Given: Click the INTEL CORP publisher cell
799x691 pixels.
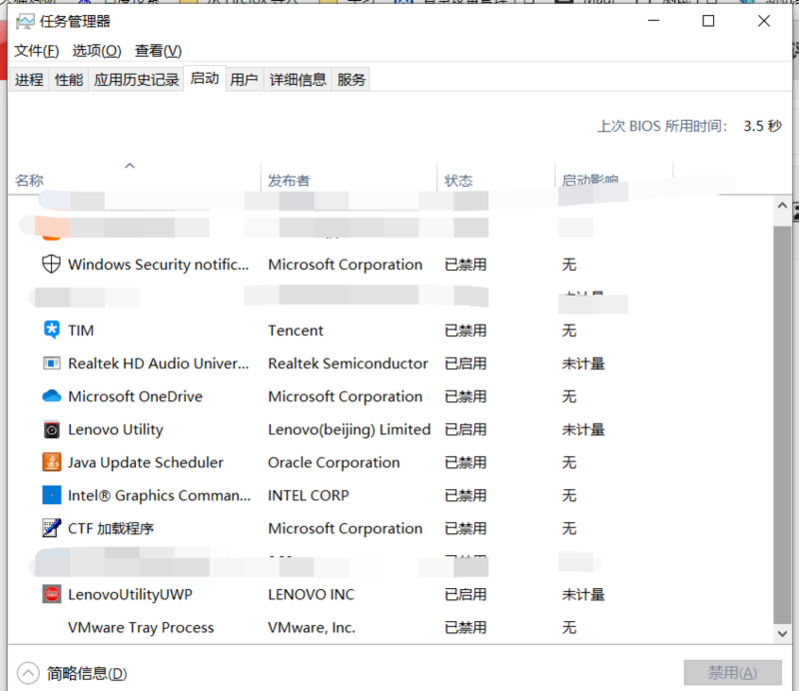Looking at the screenshot, I should 308,495.
